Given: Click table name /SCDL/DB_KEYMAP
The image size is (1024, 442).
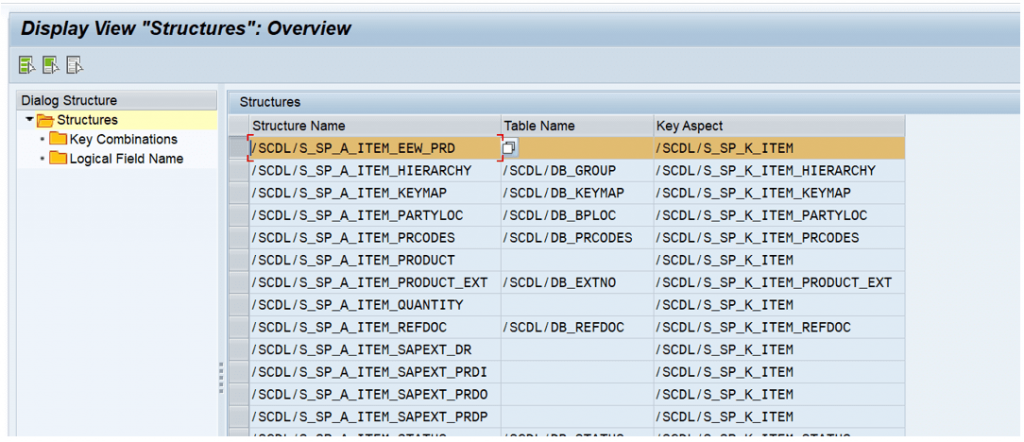Looking at the screenshot, I should [x=564, y=193].
